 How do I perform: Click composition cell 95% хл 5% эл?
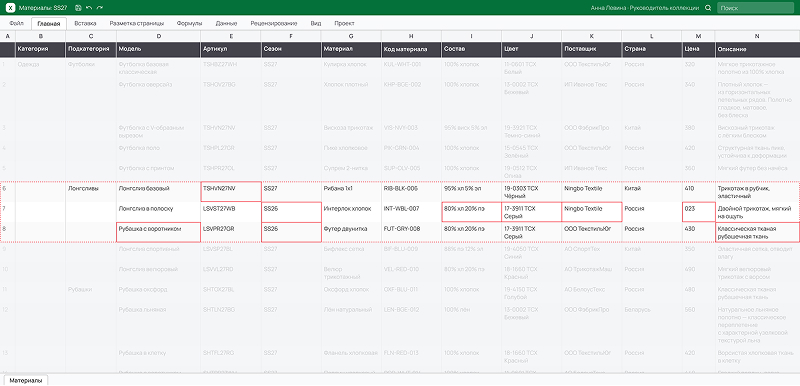(x=471, y=192)
